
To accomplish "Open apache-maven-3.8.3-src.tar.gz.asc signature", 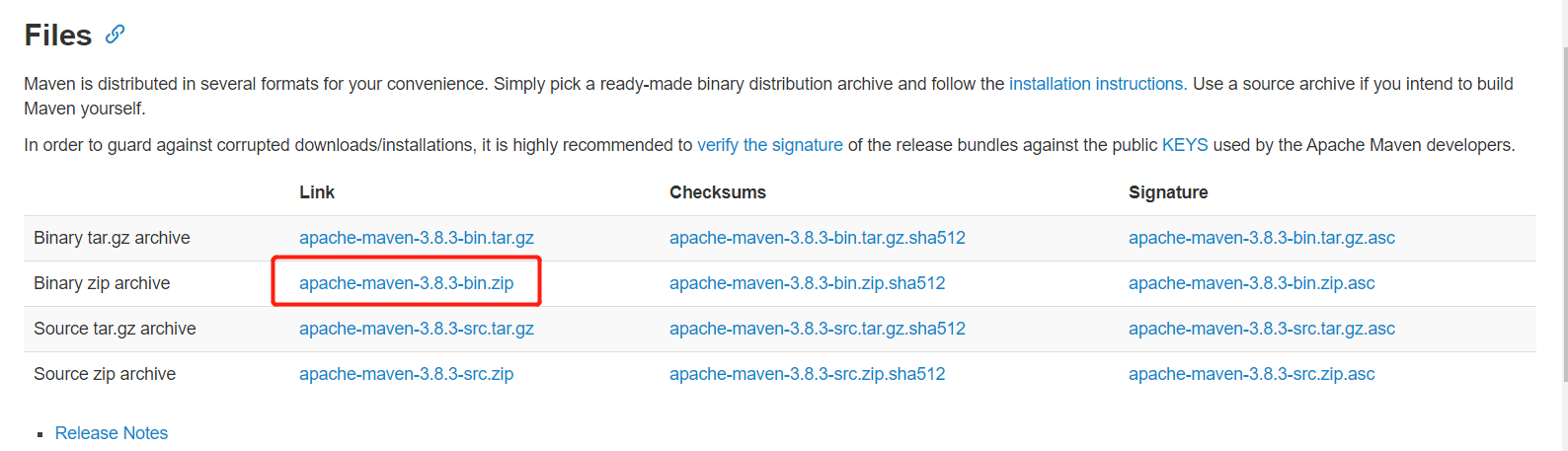I will pyautogui.click(x=1262, y=329).
